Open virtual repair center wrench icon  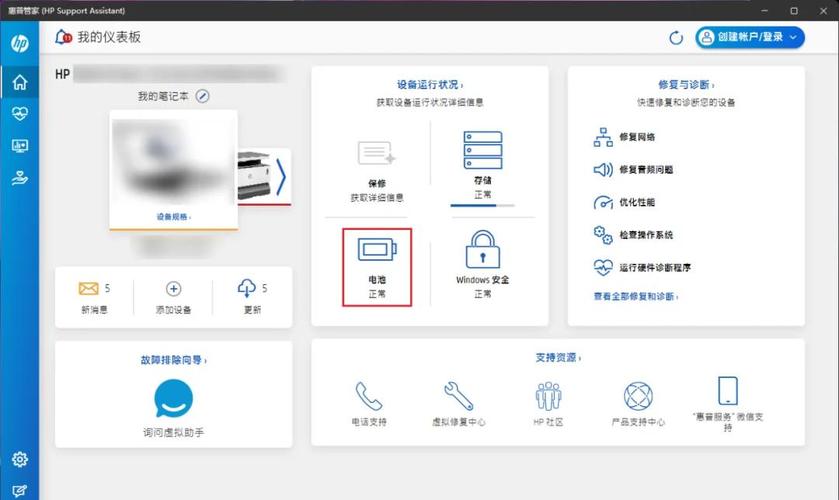(459, 396)
